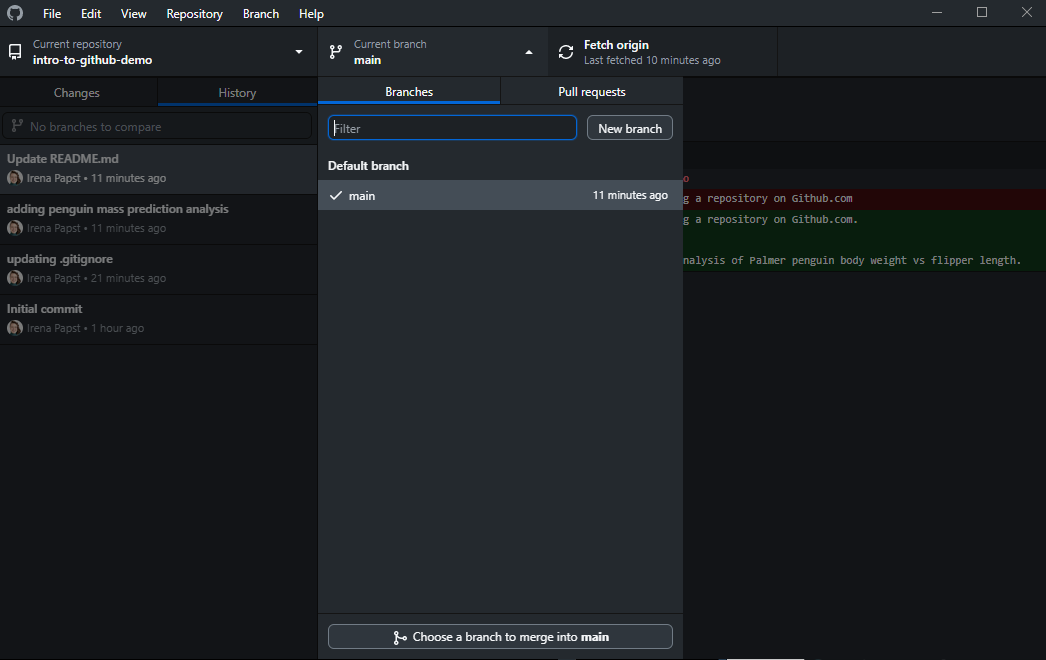Viewport: 1046px width, 660px height.
Task: Click the GitHub logo in title bar
Action: pyautogui.click(x=15, y=13)
